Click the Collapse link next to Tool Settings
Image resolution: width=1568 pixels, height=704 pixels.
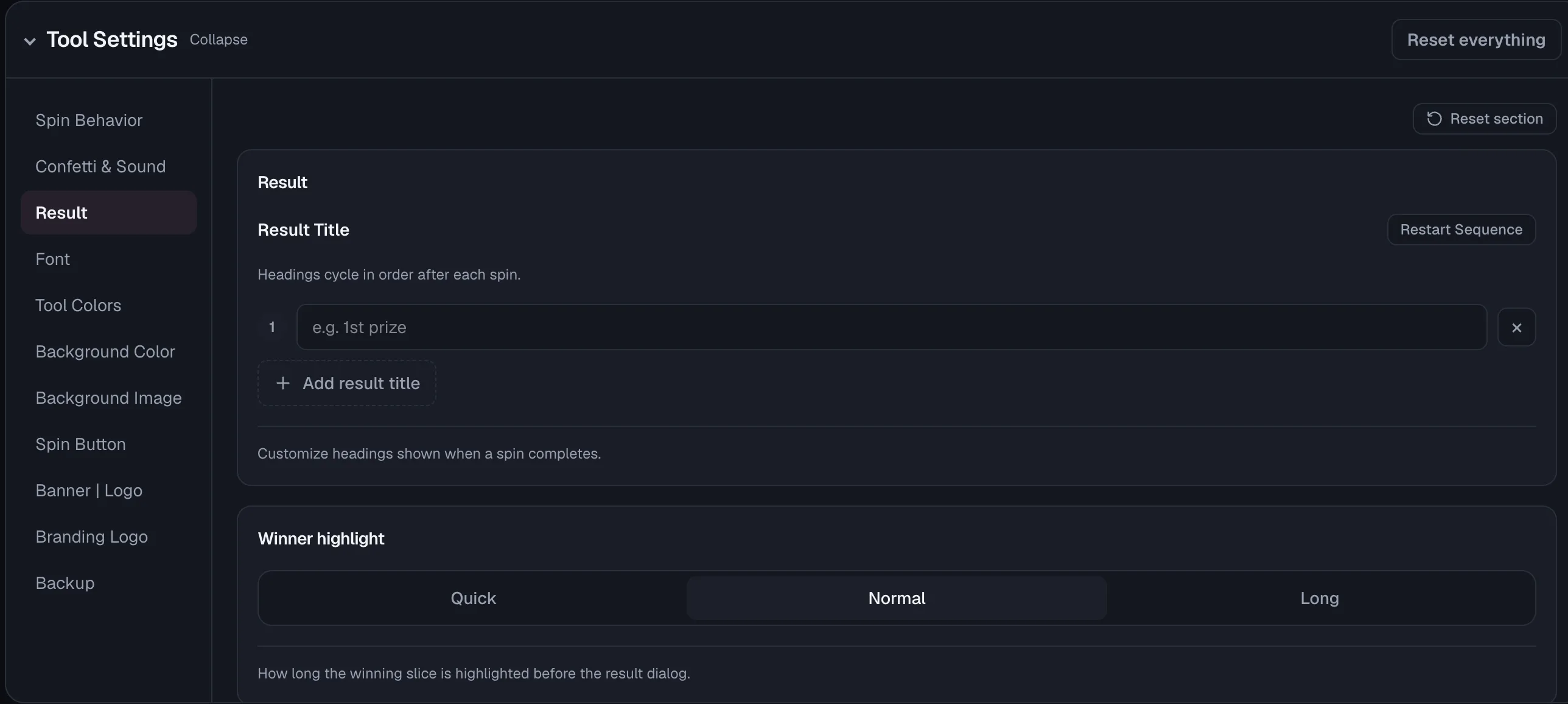(219, 40)
